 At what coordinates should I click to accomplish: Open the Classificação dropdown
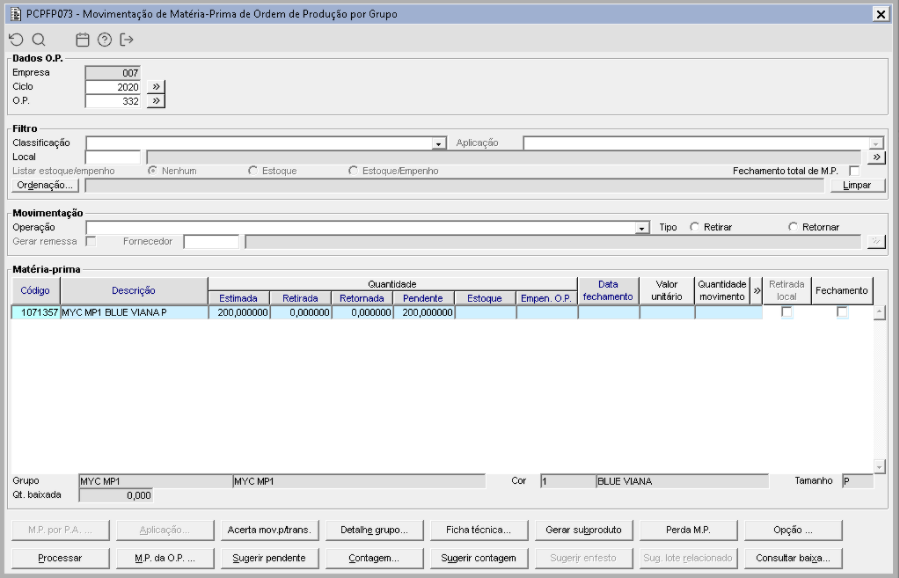(439, 143)
